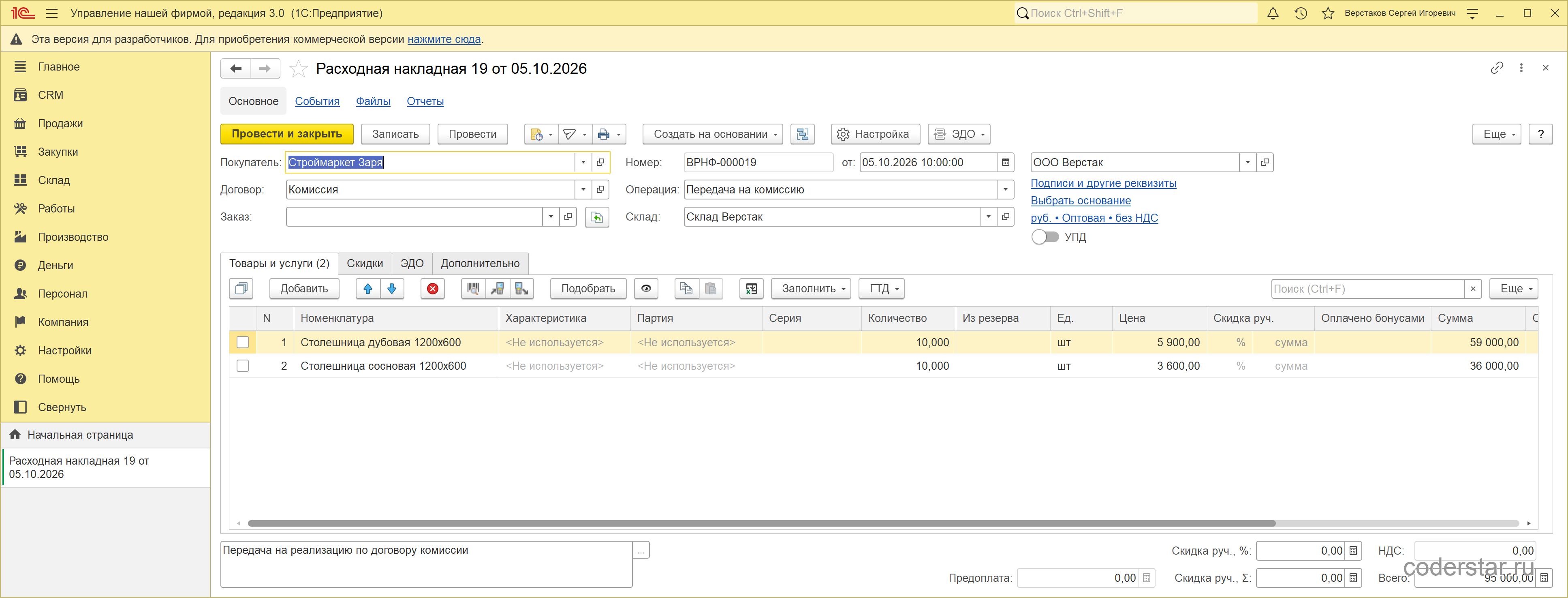The image size is (1568, 598).
Task: Click the barcode search icon
Action: click(x=474, y=289)
